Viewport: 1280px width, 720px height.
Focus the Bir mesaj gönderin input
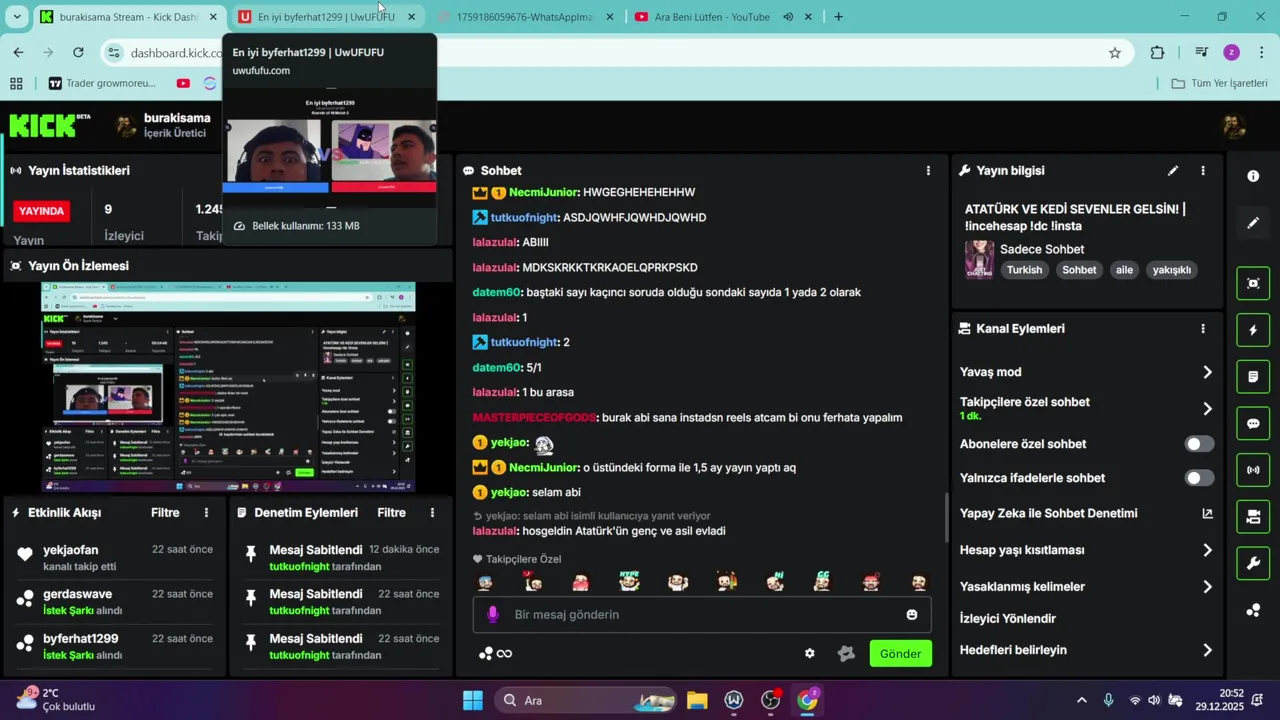(x=702, y=614)
